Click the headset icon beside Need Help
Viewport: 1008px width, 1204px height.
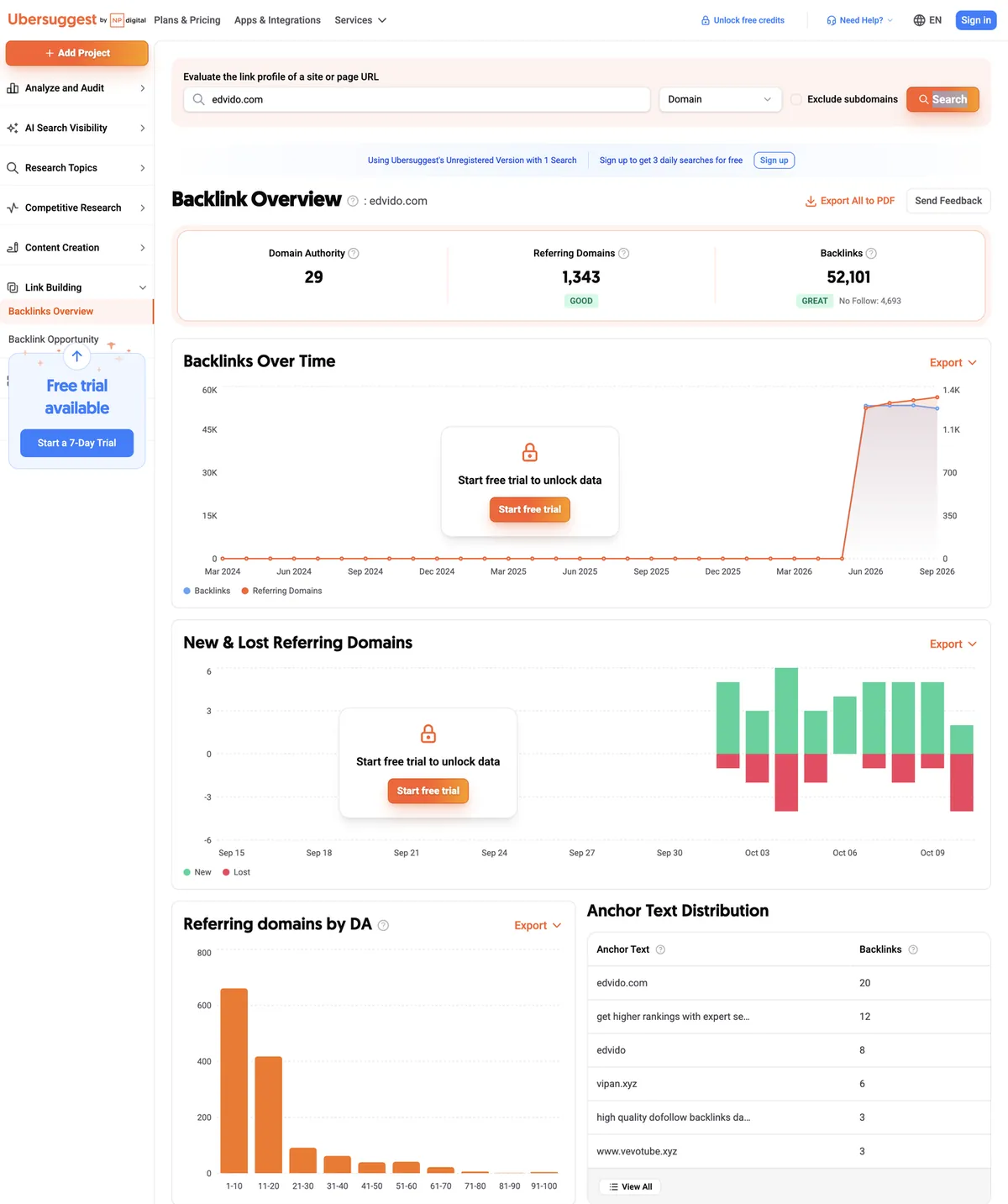[832, 20]
